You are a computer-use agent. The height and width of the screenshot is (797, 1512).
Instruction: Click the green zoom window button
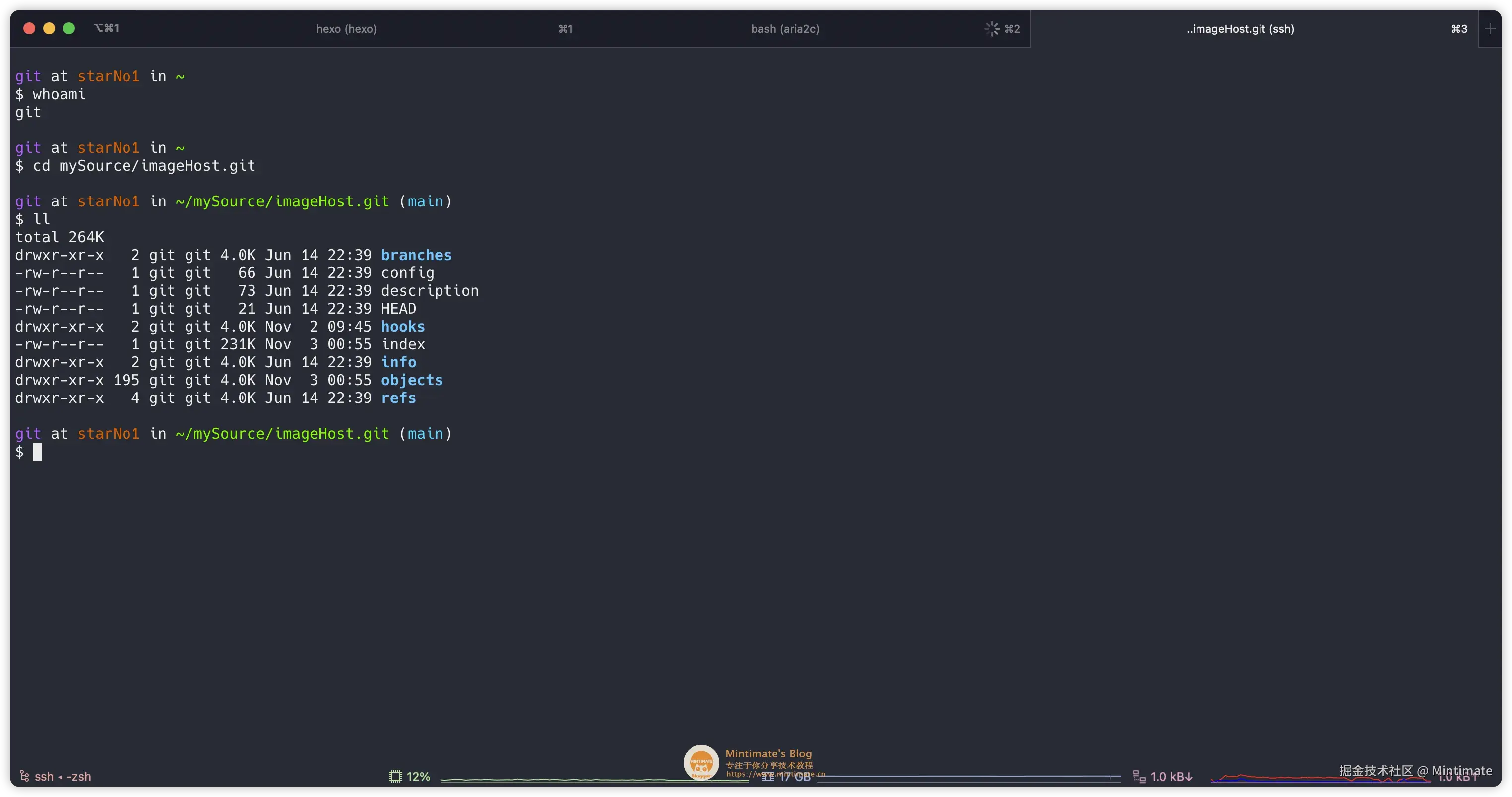click(68, 28)
